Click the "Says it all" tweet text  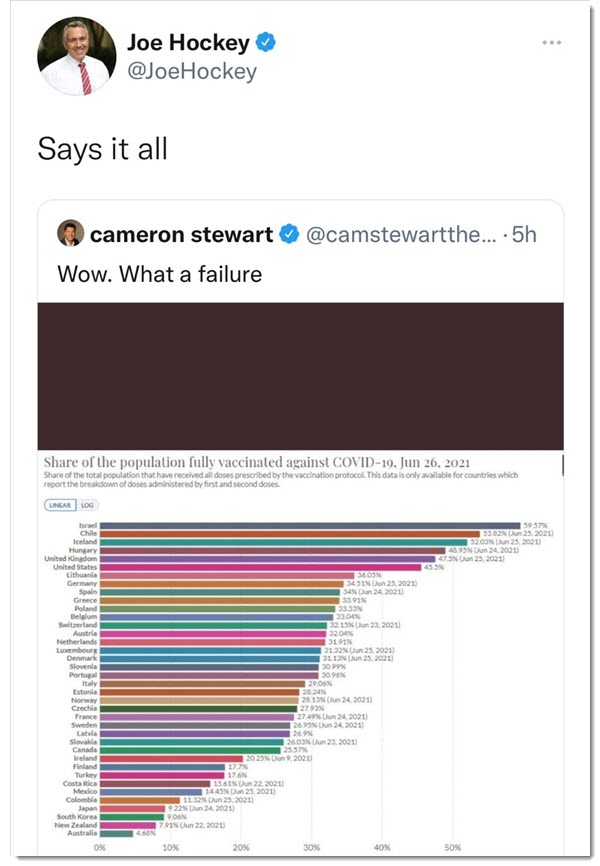tap(102, 149)
